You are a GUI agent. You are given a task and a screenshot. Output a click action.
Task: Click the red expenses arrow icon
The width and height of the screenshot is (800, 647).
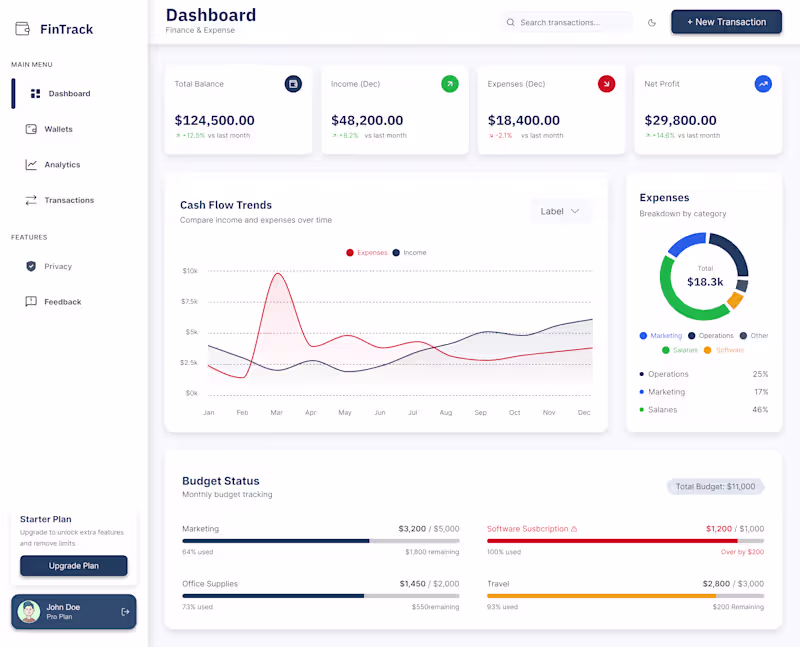607,84
